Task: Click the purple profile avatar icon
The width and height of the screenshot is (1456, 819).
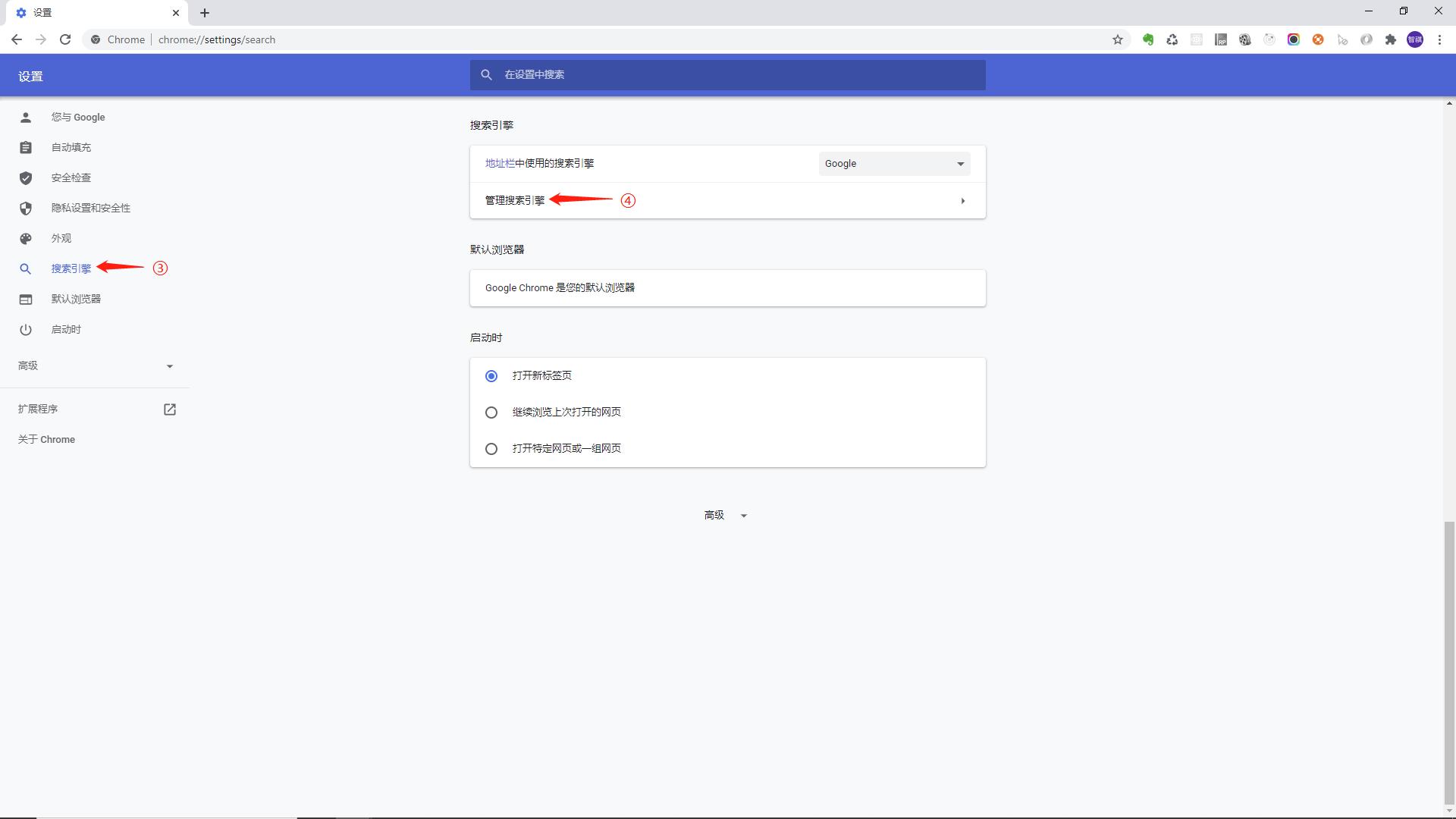Action: [x=1414, y=39]
